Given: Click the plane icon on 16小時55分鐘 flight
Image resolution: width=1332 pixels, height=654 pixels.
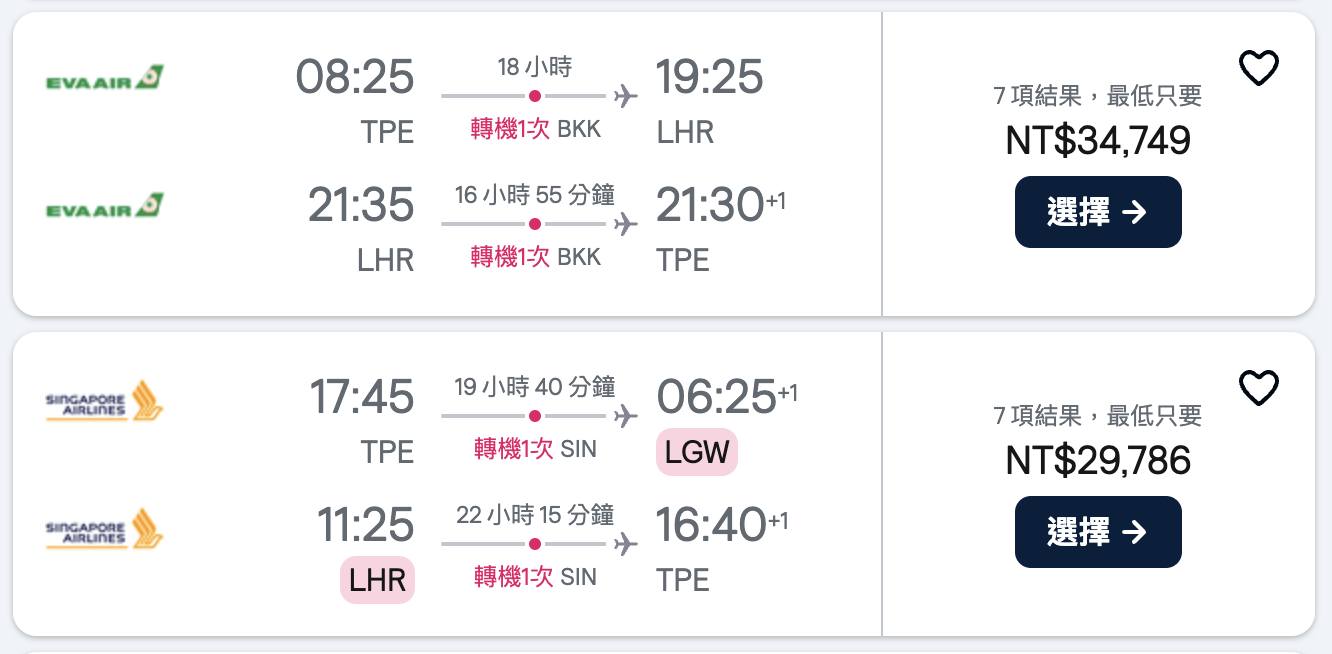Looking at the screenshot, I should click(626, 224).
